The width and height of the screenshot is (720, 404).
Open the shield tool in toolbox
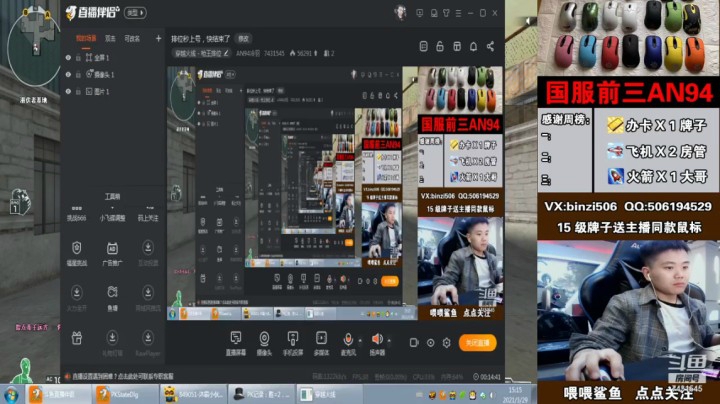(x=77, y=253)
